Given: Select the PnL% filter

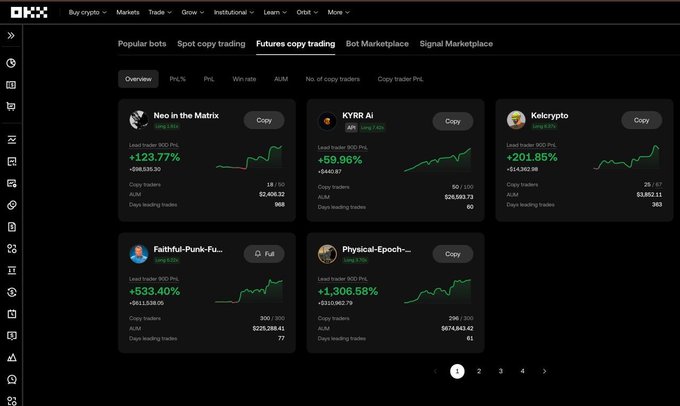Looking at the screenshot, I should (177, 79).
